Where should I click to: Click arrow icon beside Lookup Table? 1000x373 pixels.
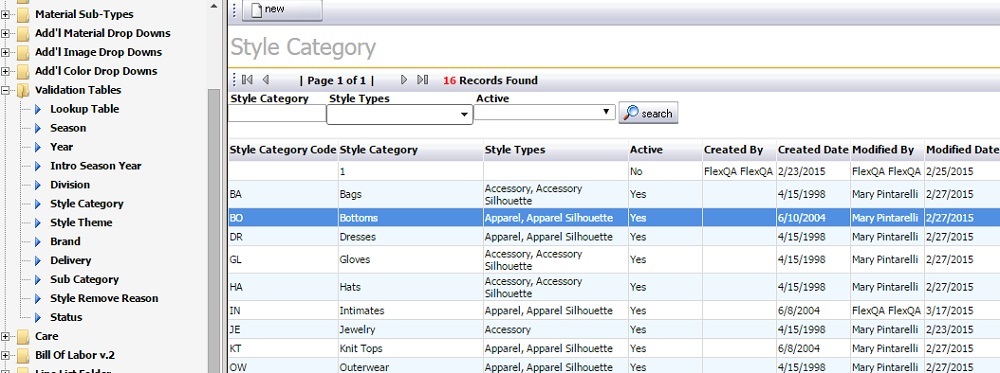coord(38,109)
